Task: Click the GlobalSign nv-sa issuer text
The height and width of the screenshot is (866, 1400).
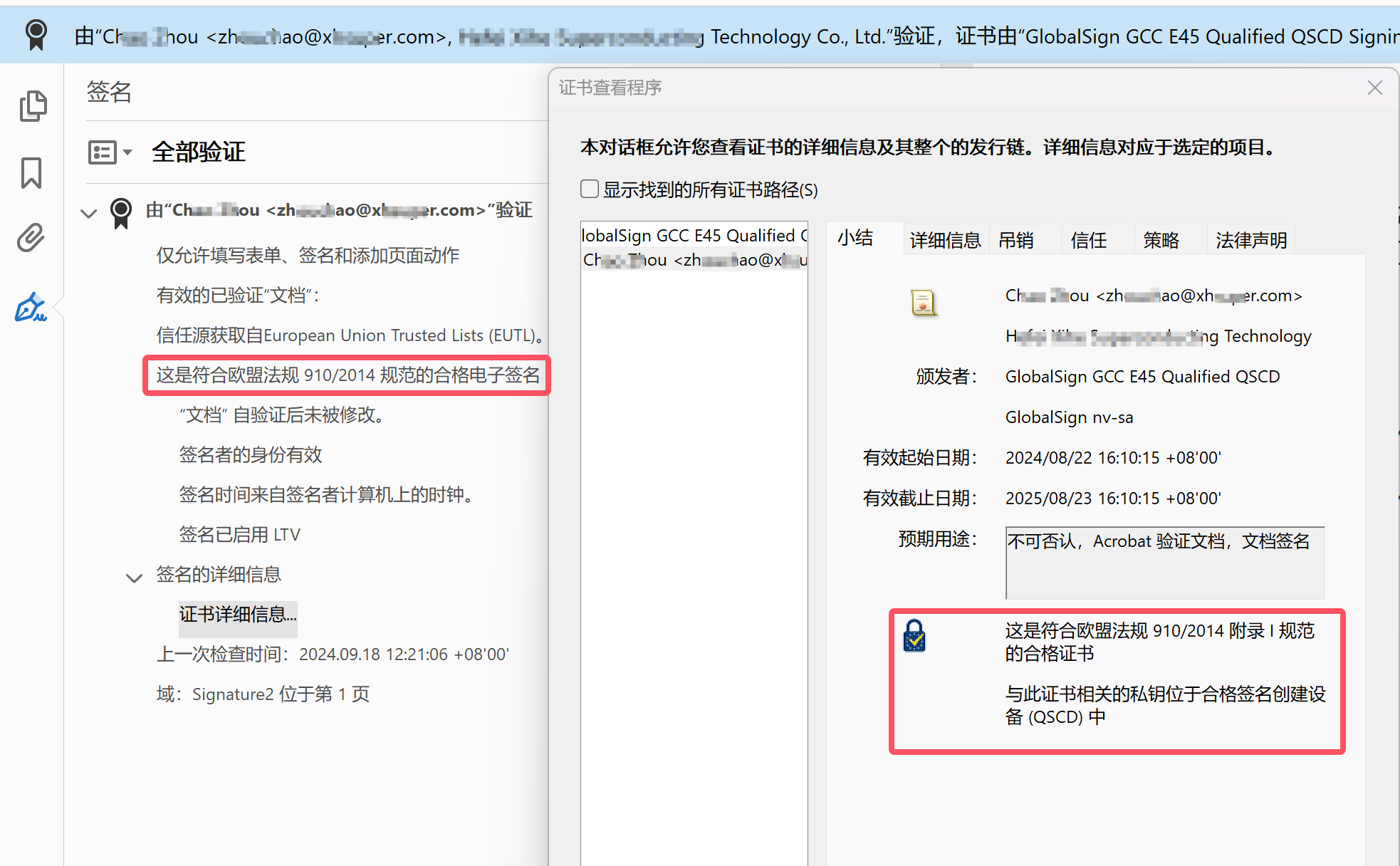Action: coord(1069,417)
